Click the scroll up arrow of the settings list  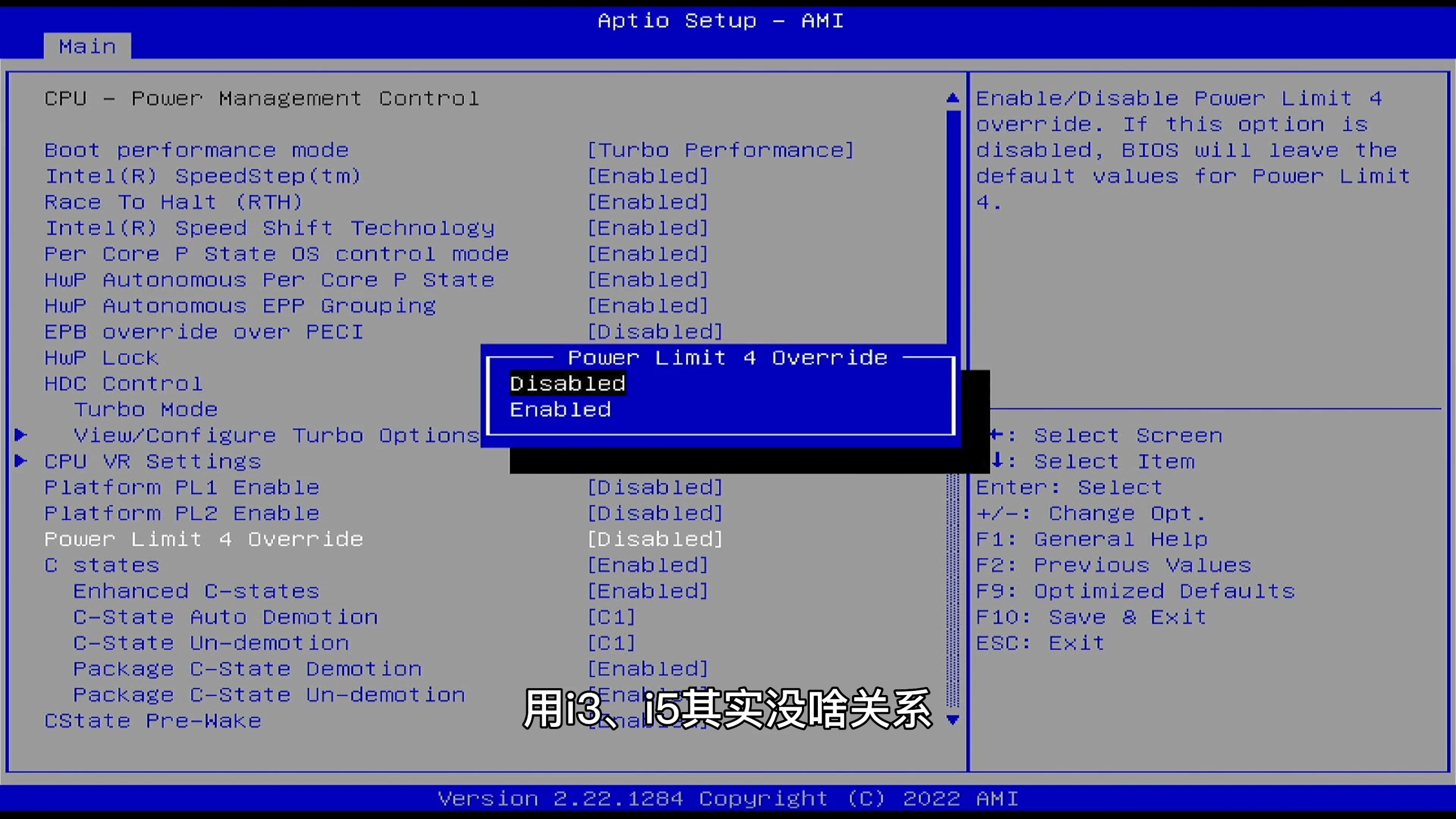tap(953, 98)
